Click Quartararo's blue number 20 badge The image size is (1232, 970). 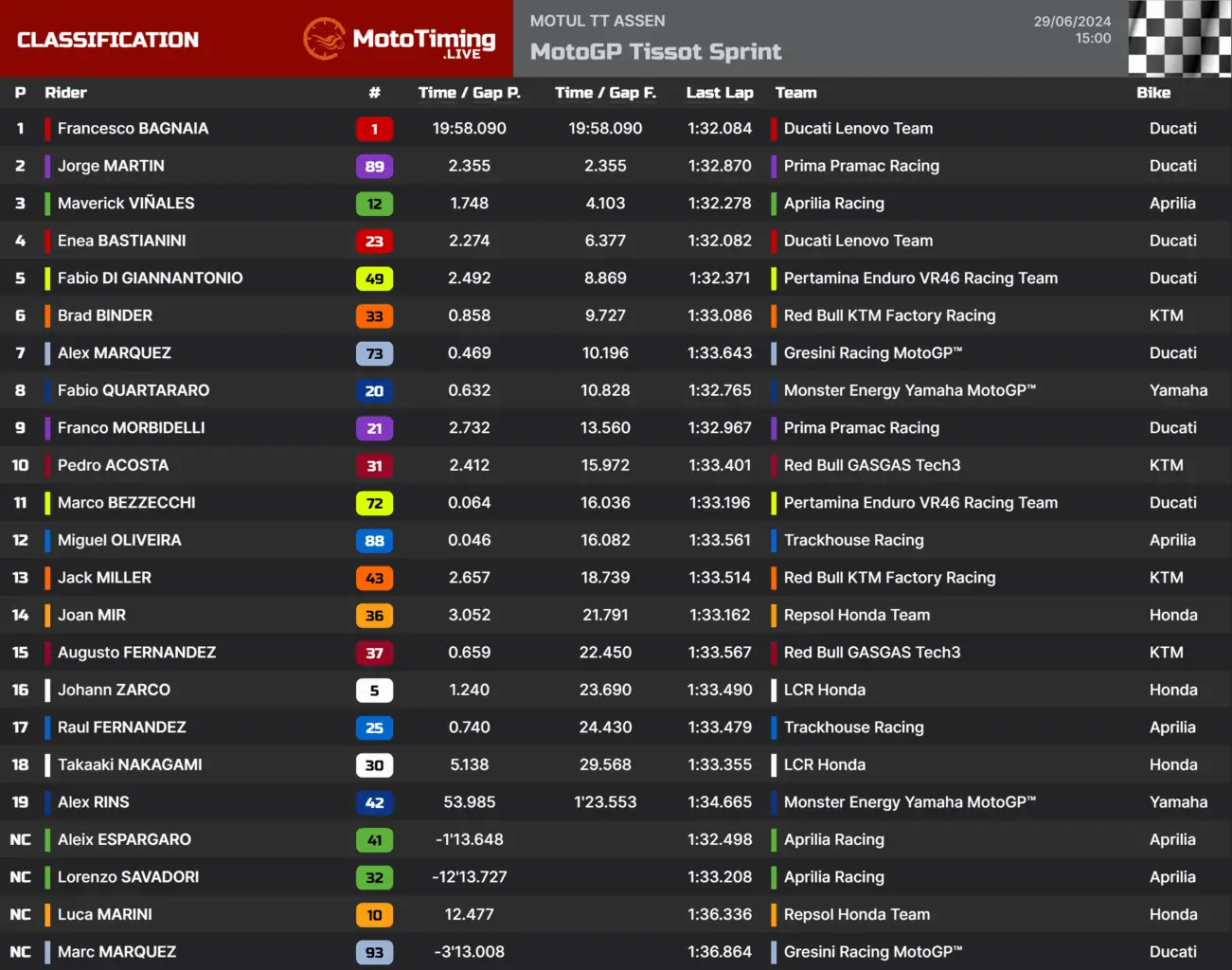pyautogui.click(x=374, y=391)
